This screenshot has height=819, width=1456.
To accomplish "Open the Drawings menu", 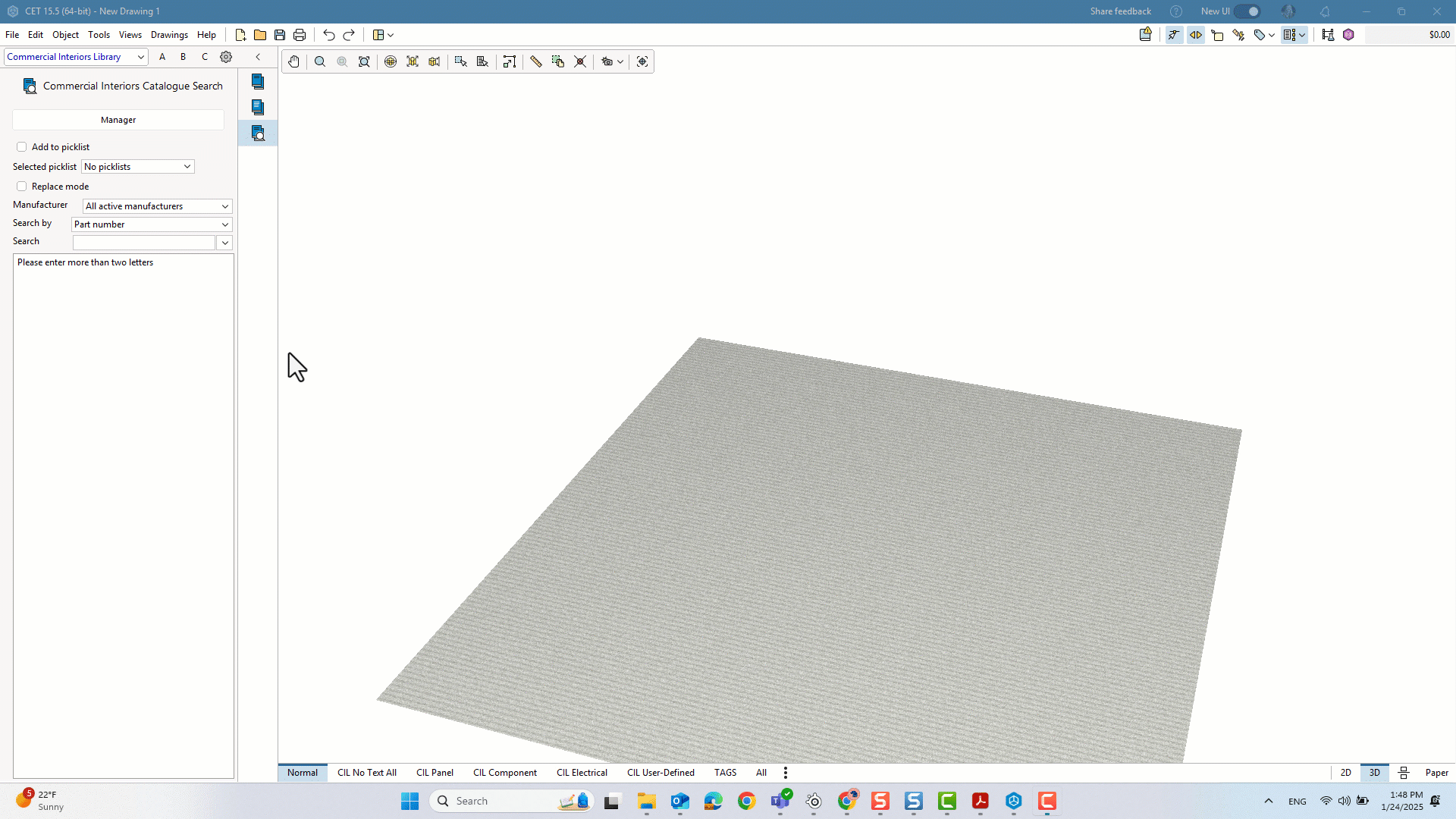I will pos(169,35).
